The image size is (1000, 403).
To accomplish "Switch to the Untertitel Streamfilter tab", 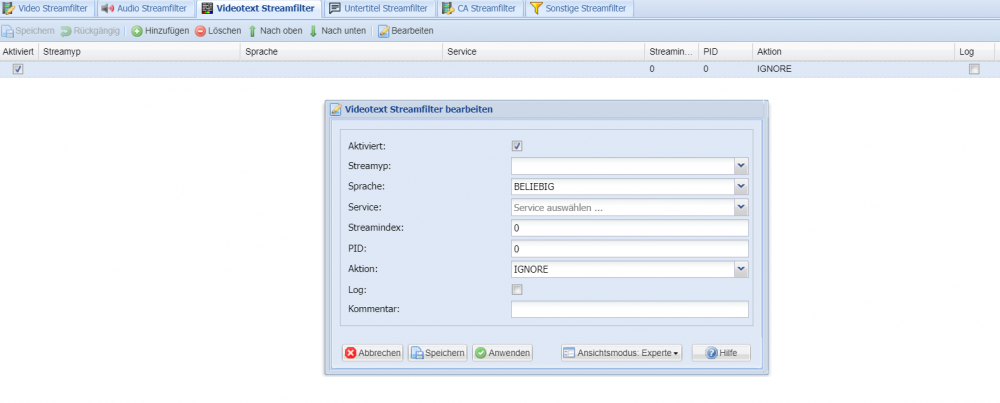I will coord(379,9).
